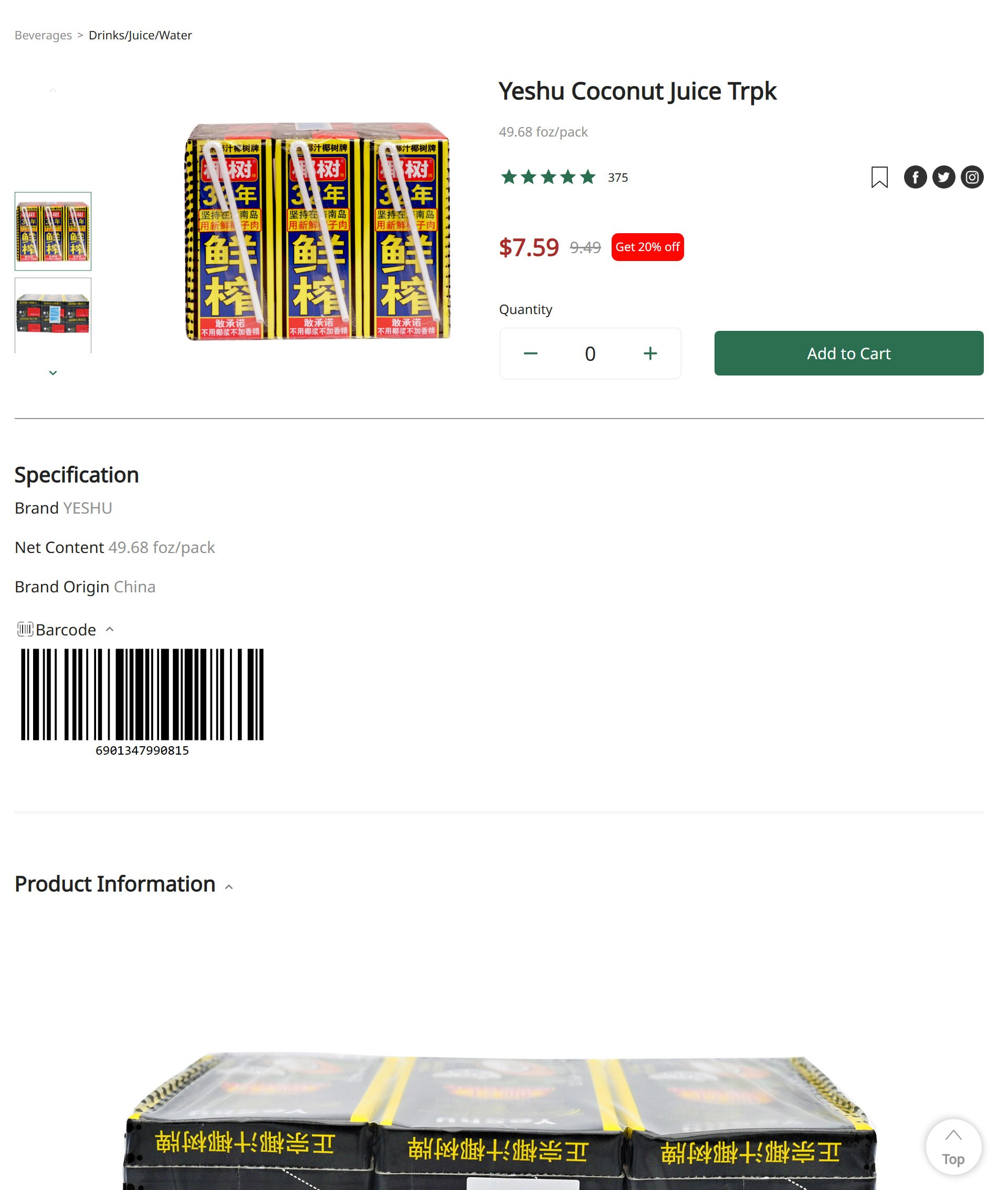Image resolution: width=1008 pixels, height=1190 pixels.
Task: Select the first front-view product thumbnail
Action: coord(53,232)
